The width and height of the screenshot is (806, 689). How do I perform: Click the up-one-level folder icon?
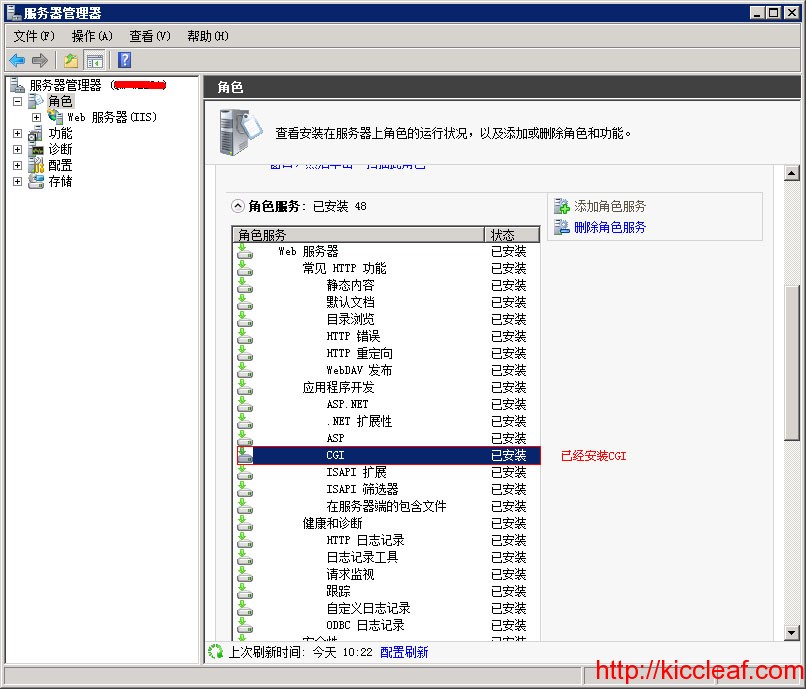pos(71,61)
